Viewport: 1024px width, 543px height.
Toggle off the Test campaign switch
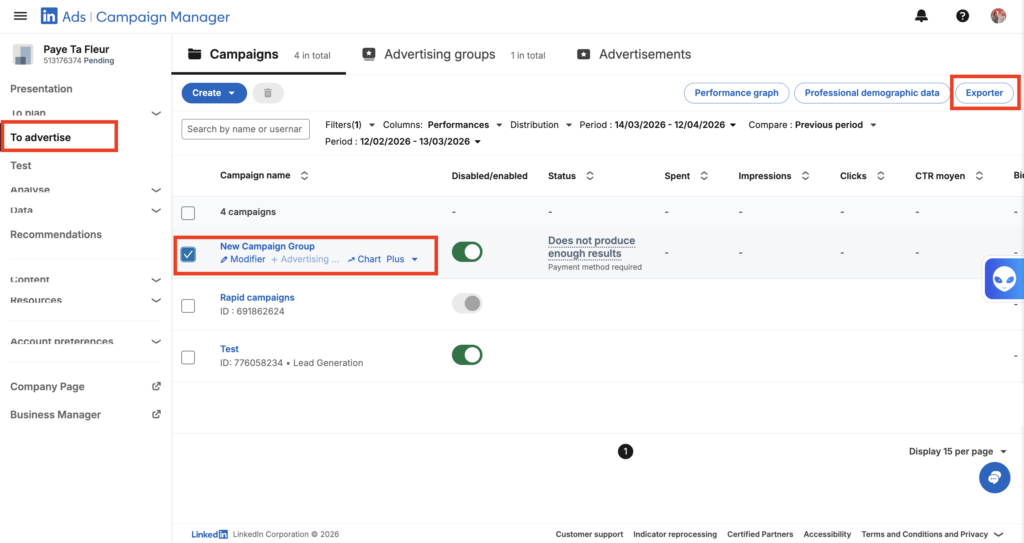click(x=467, y=355)
